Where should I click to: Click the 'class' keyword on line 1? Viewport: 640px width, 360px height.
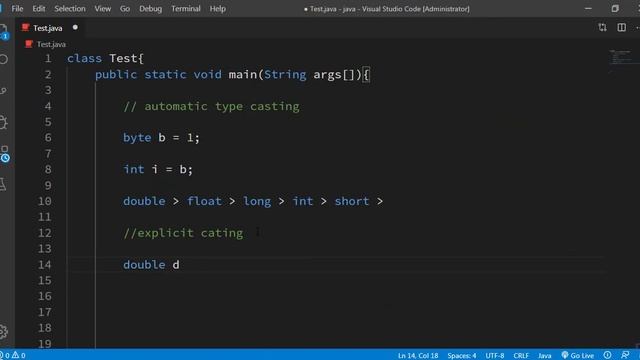pyautogui.click(x=84, y=58)
